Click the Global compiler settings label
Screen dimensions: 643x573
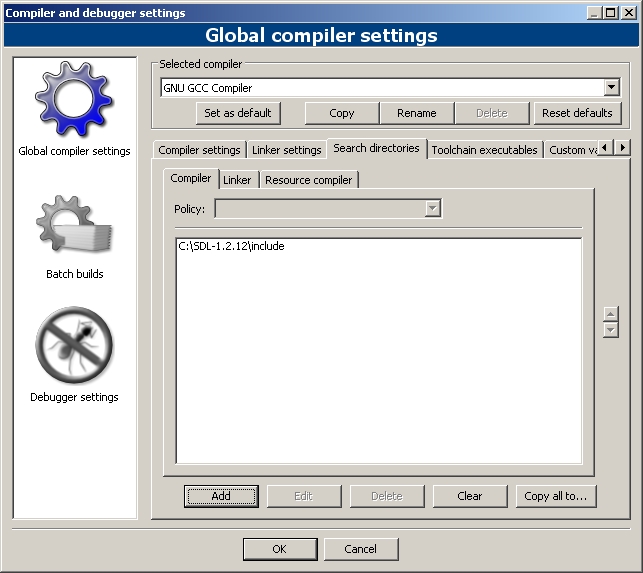click(74, 151)
